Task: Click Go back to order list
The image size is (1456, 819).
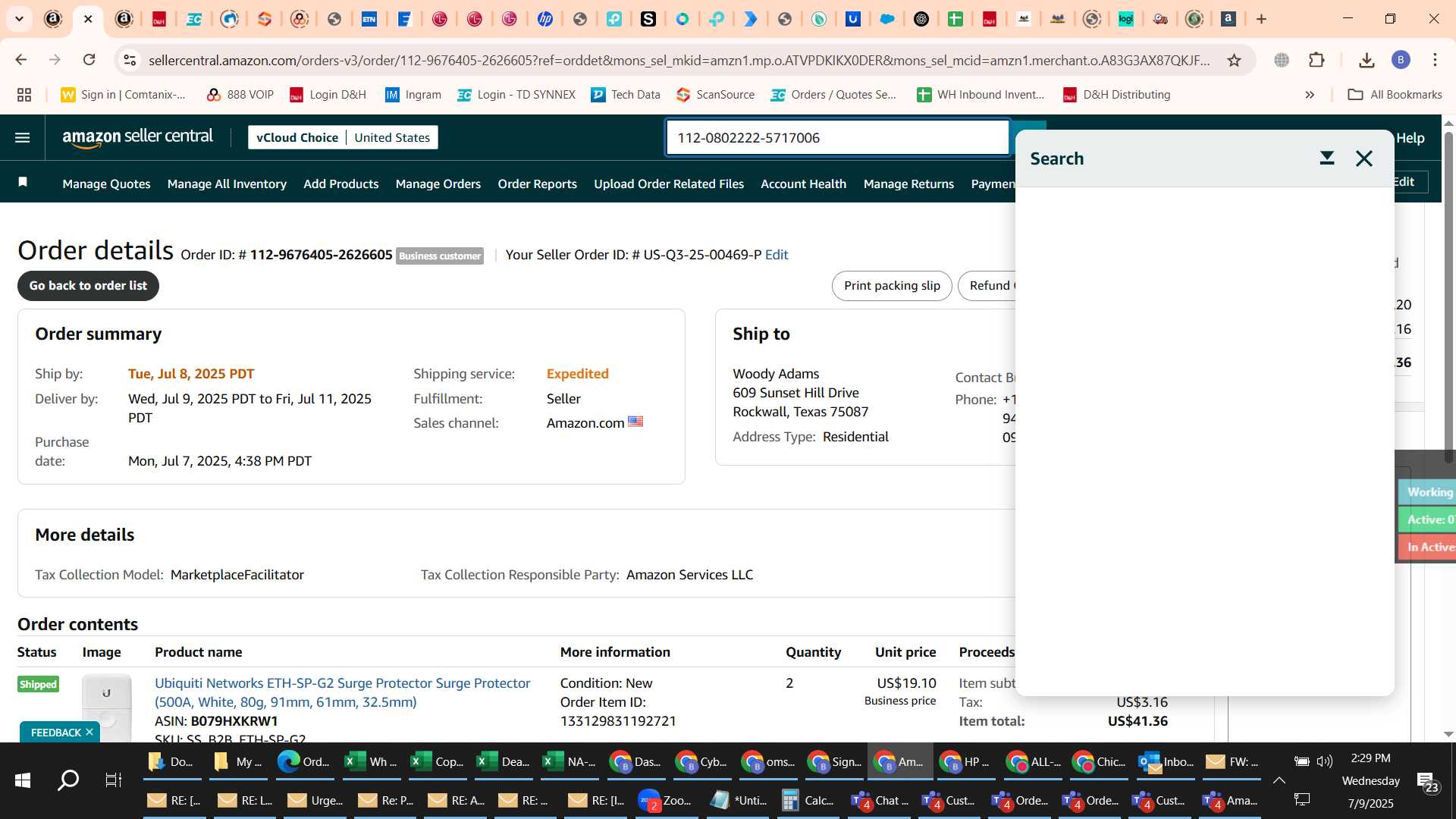Action: click(88, 286)
